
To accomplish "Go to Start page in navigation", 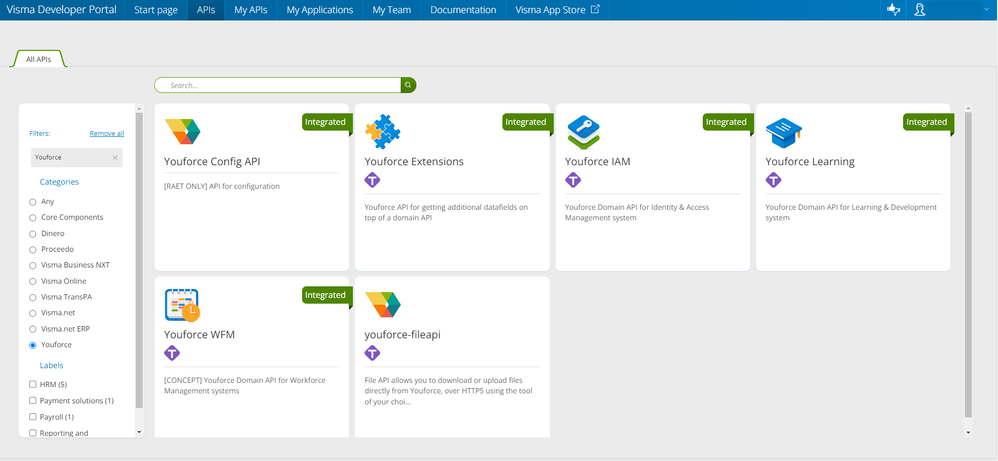I will (x=156, y=10).
